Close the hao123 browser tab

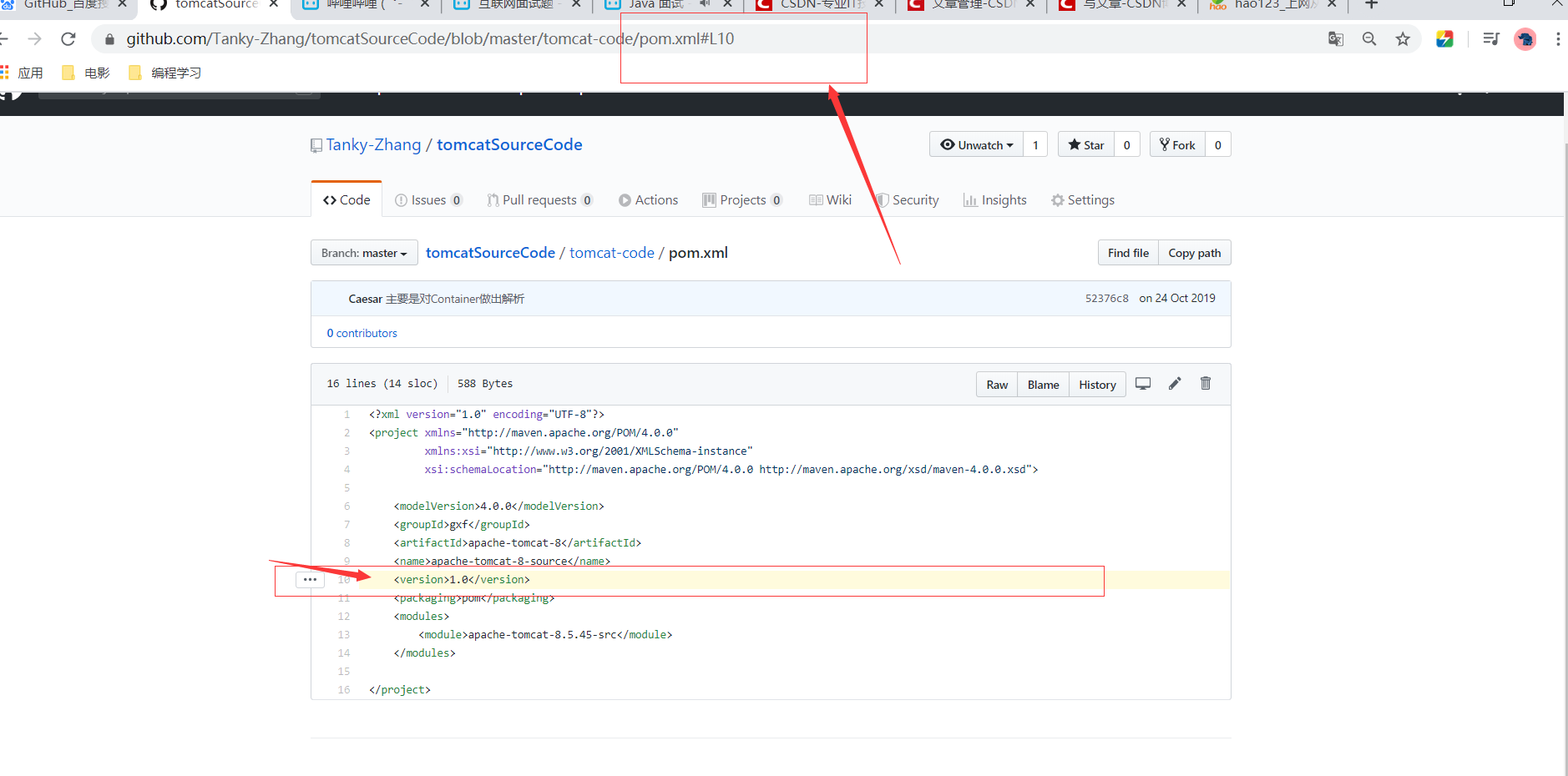click(x=1332, y=4)
